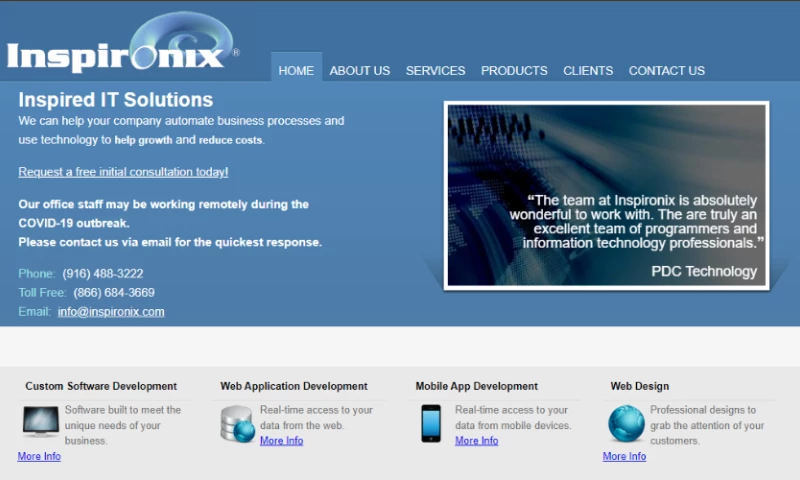Viewport: 800px width, 480px height.
Task: Open the HOME navigation tab
Action: click(296, 70)
